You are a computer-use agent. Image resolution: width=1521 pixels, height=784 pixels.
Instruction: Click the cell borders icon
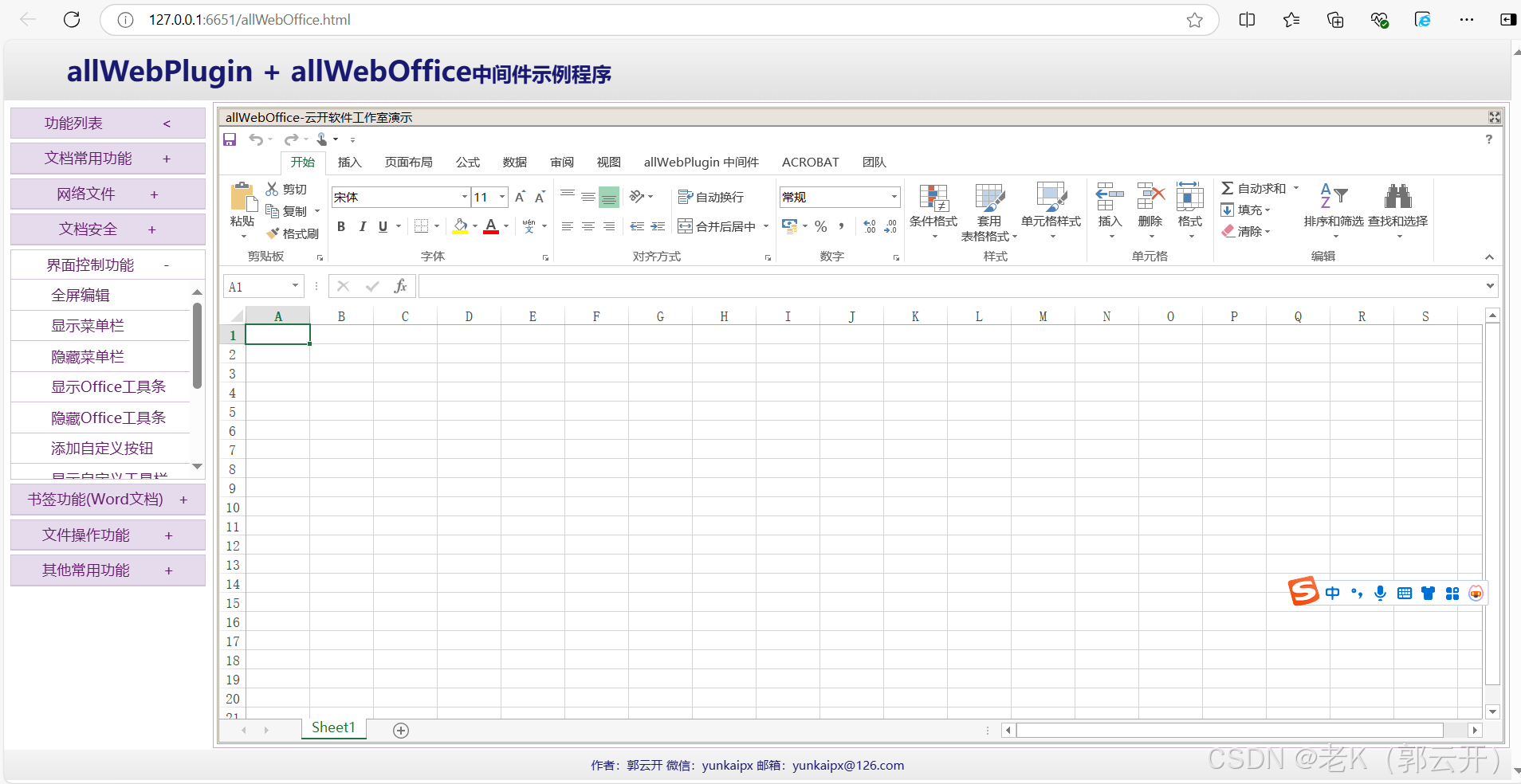pos(422,226)
